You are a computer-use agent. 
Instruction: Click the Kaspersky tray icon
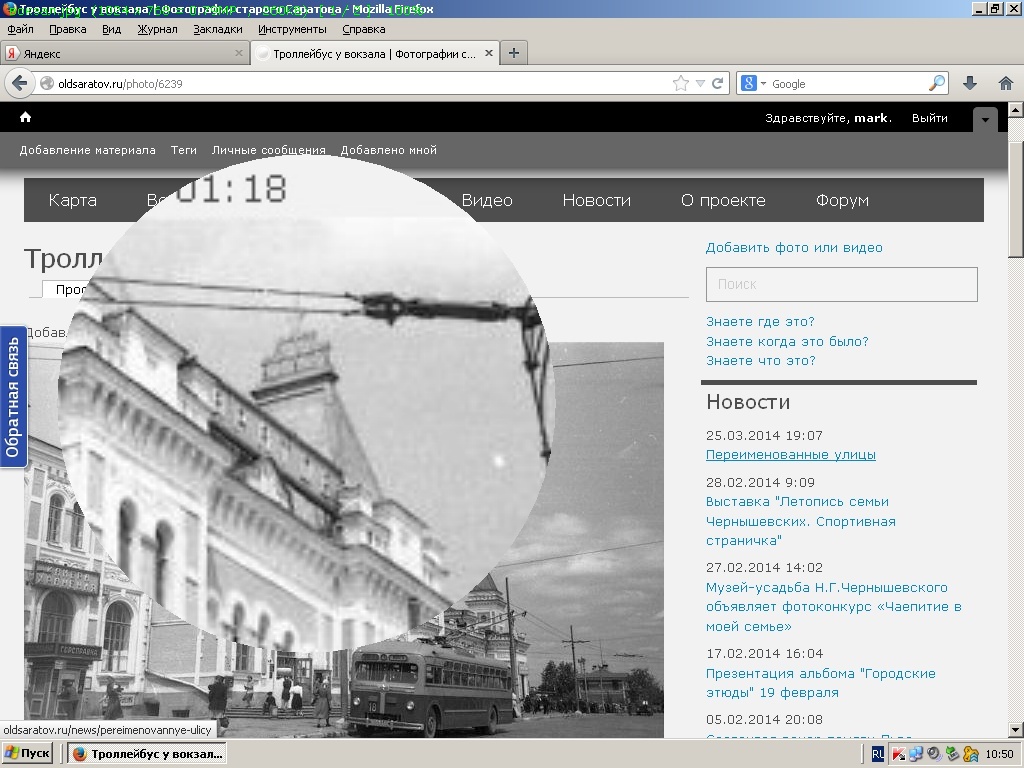pos(898,754)
